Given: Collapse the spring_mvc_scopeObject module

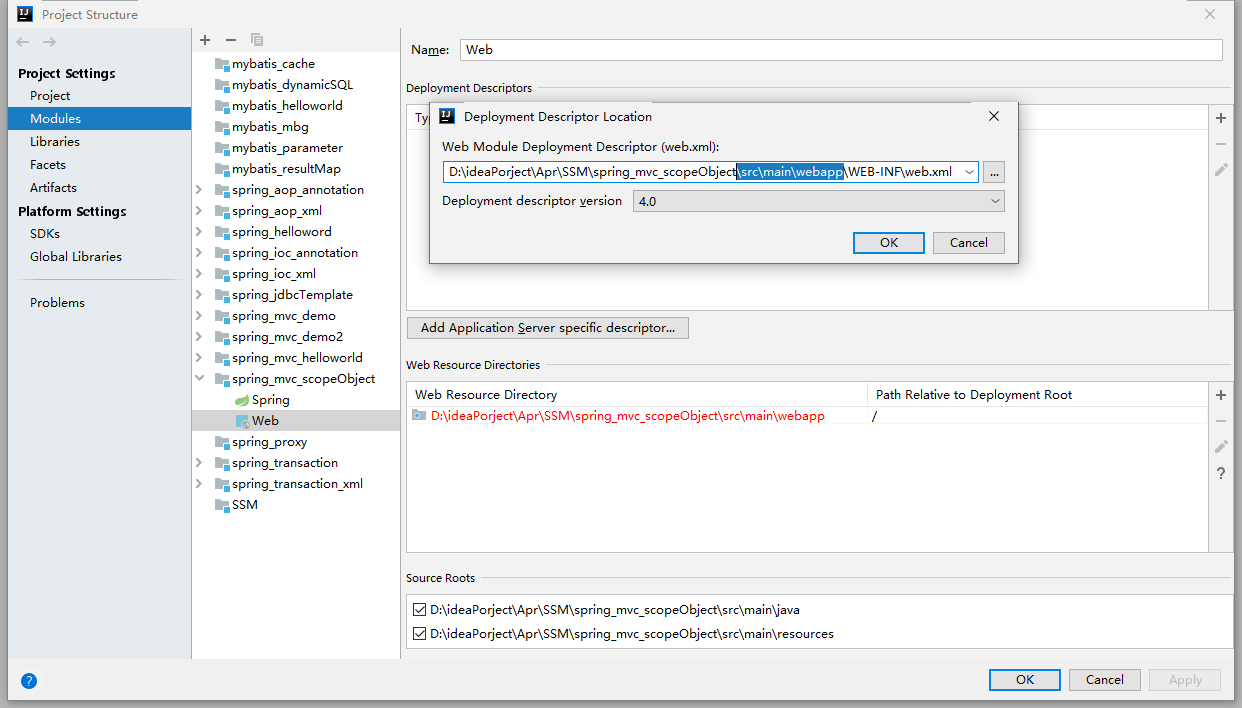Looking at the screenshot, I should pos(199,379).
